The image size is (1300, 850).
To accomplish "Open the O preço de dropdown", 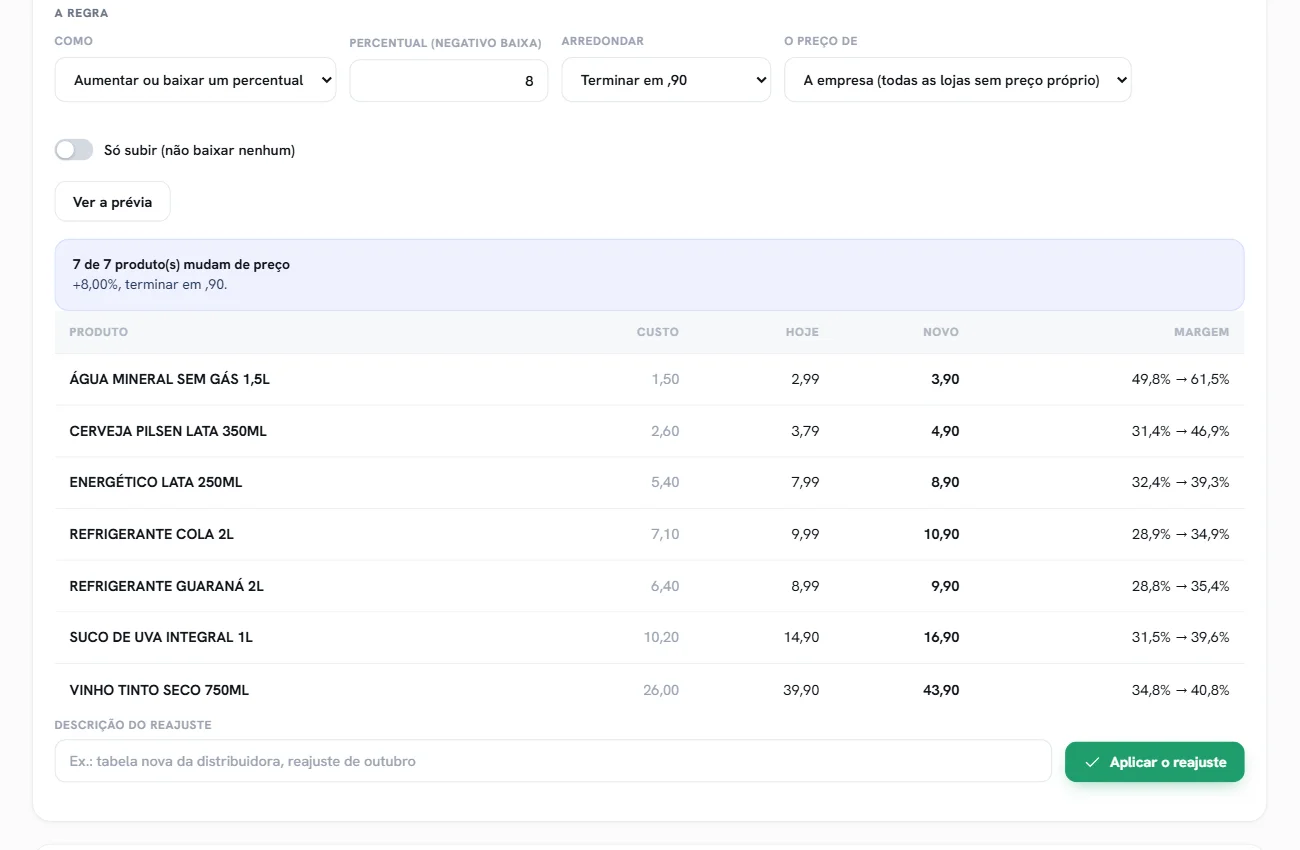I will click(x=958, y=80).
